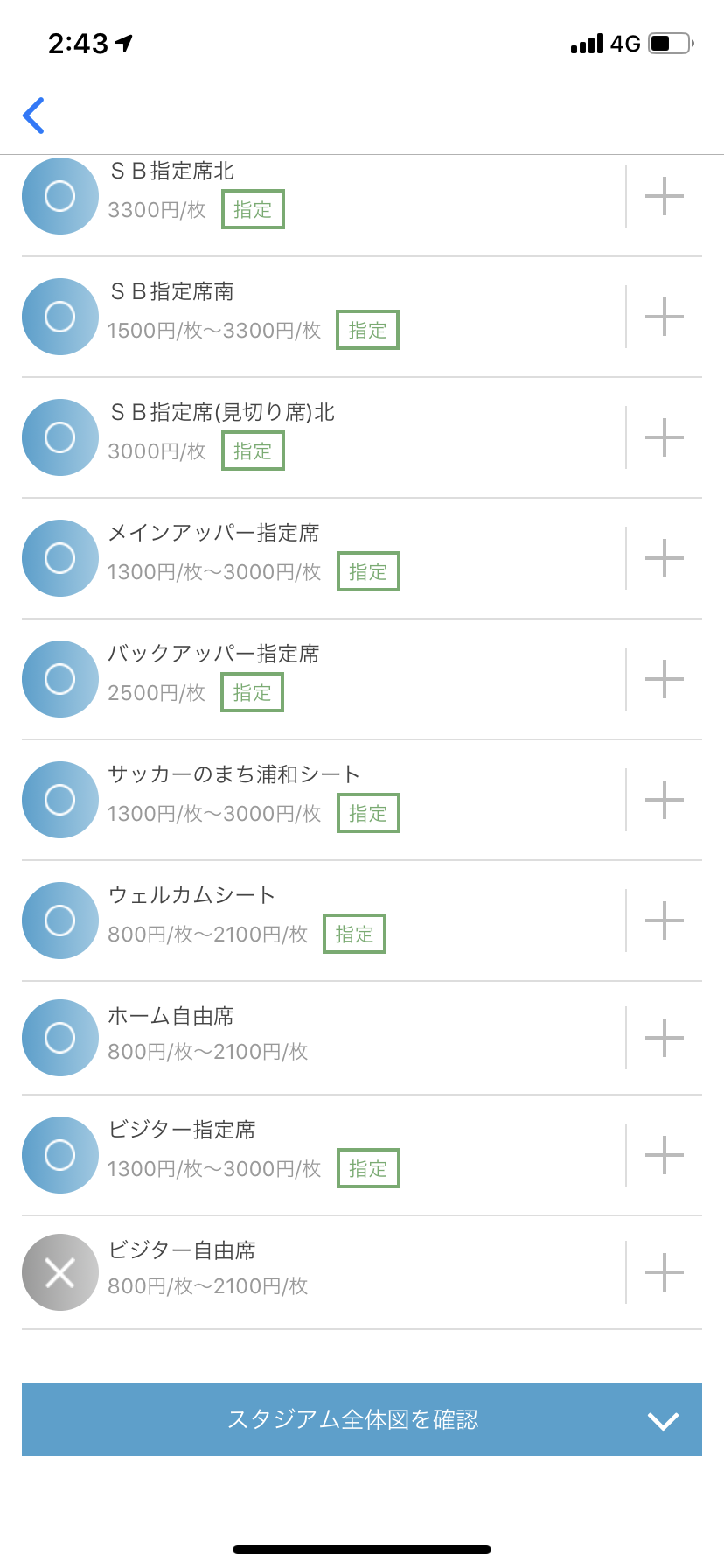Tap 指定 tag for メインアッパー指定席
724x1568 pixels.
368,571
